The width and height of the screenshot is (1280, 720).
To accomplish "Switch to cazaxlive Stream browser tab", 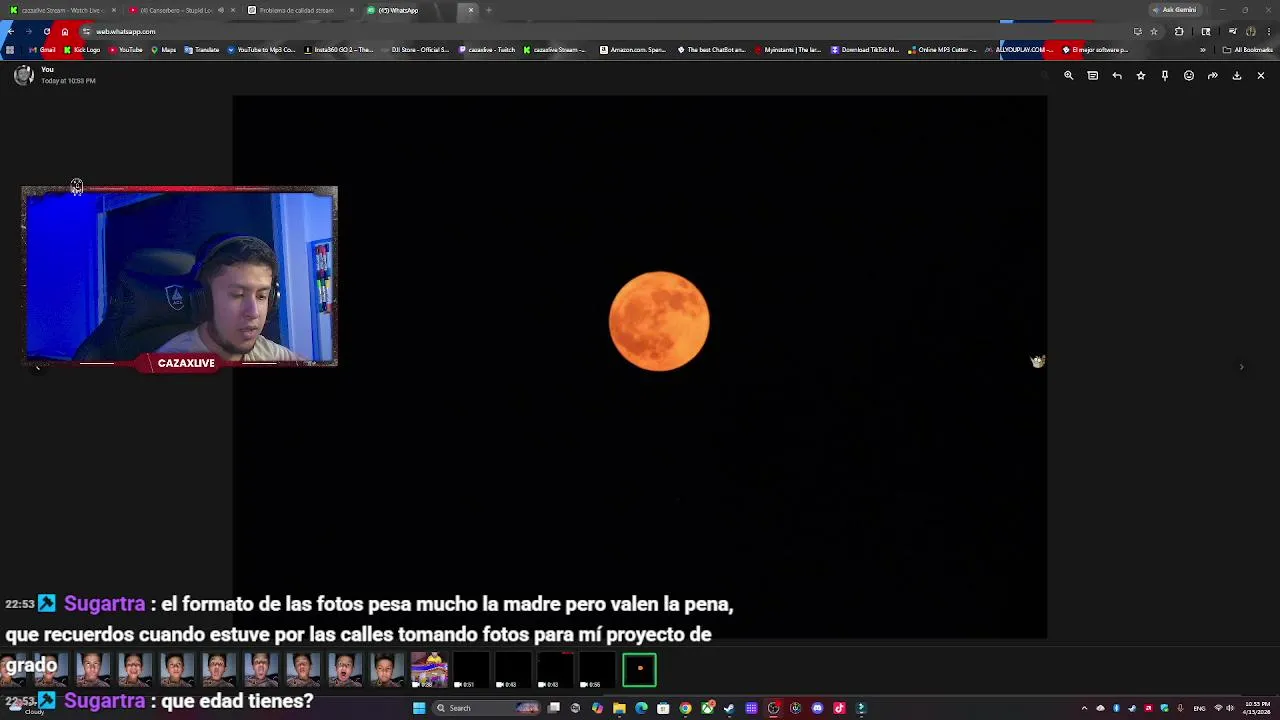I will (60, 10).
